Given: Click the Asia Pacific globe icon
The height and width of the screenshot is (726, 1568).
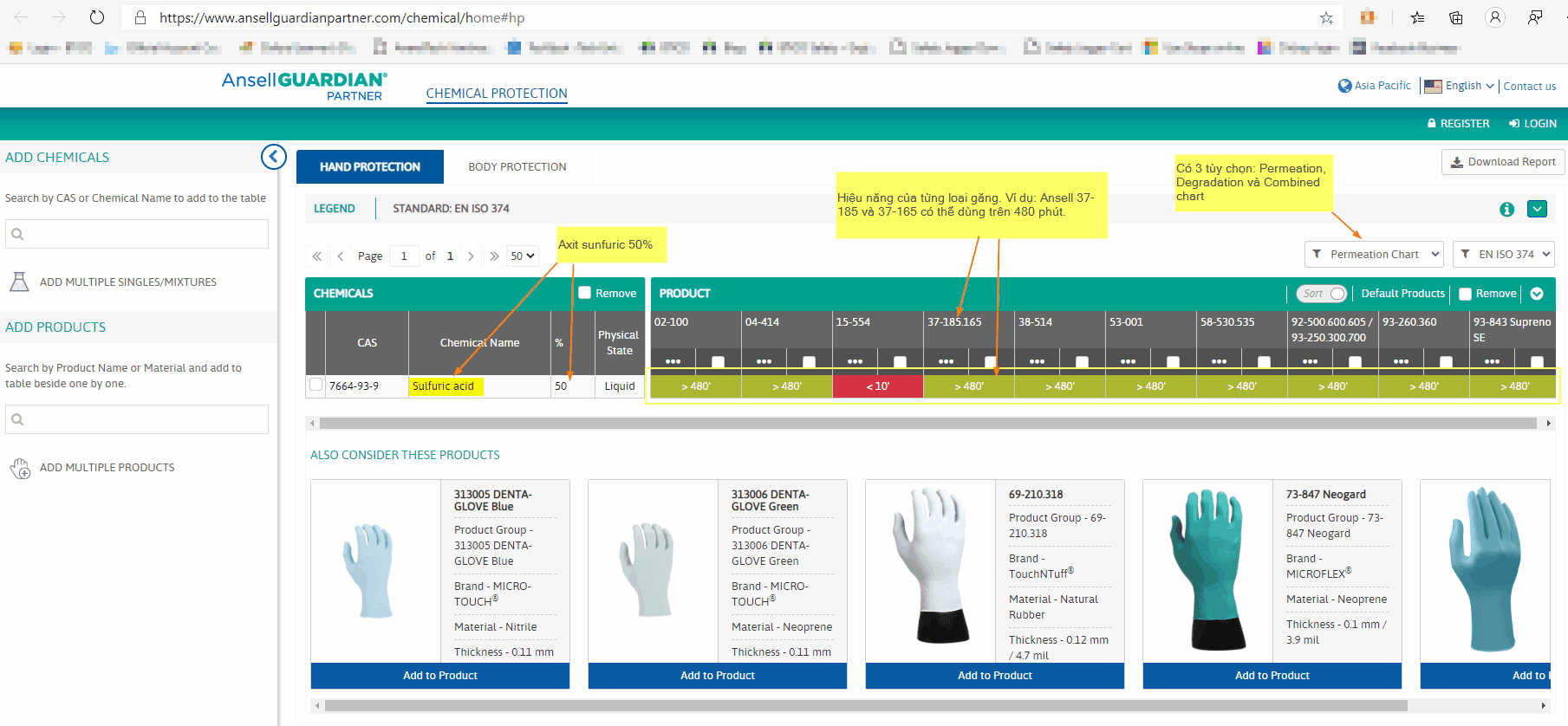Looking at the screenshot, I should point(1344,86).
